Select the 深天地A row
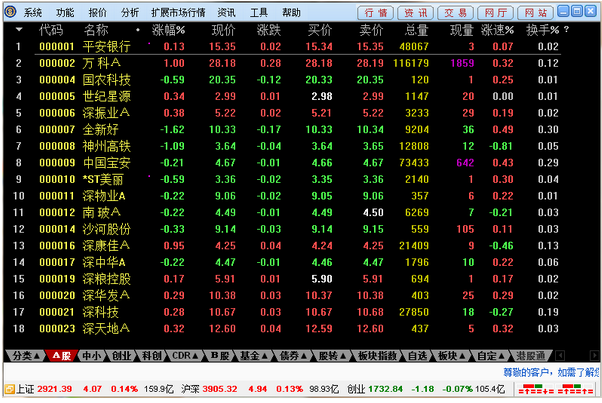This screenshot has height=403, width=602. 286,329
